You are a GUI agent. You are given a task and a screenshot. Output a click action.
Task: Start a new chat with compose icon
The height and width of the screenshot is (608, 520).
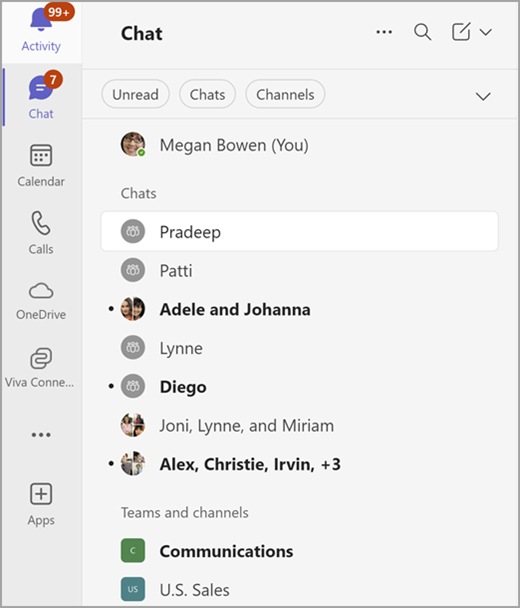point(461,31)
